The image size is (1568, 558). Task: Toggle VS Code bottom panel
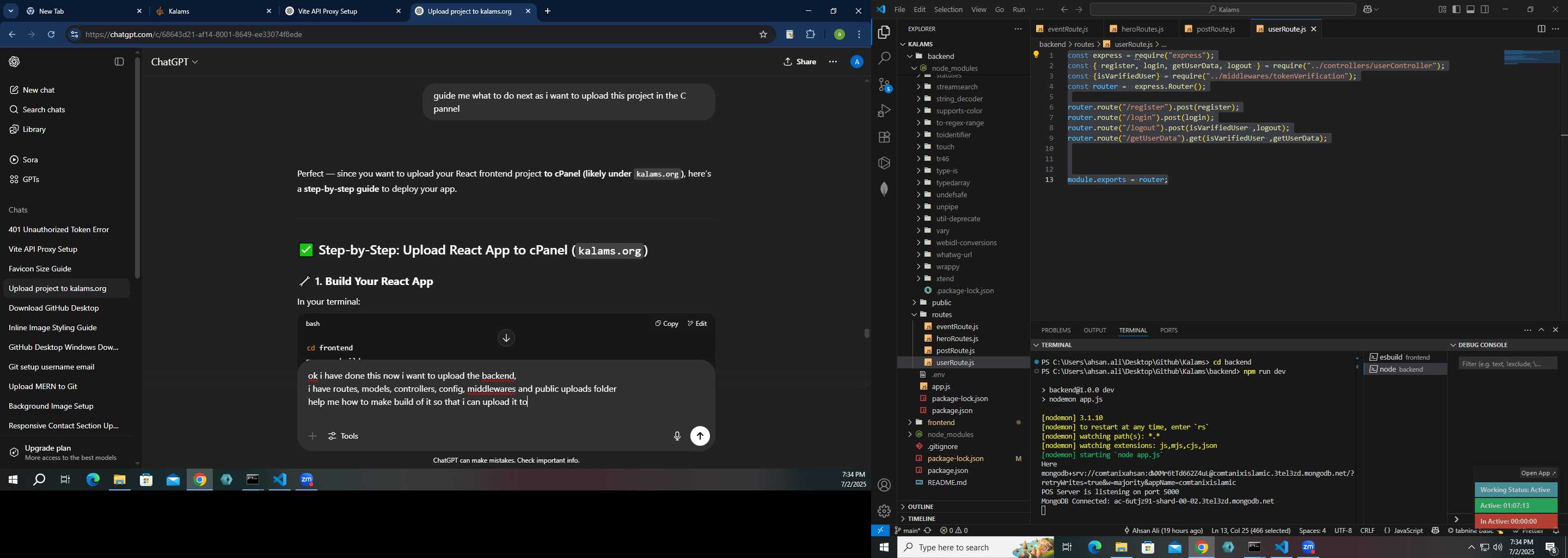click(1471, 10)
